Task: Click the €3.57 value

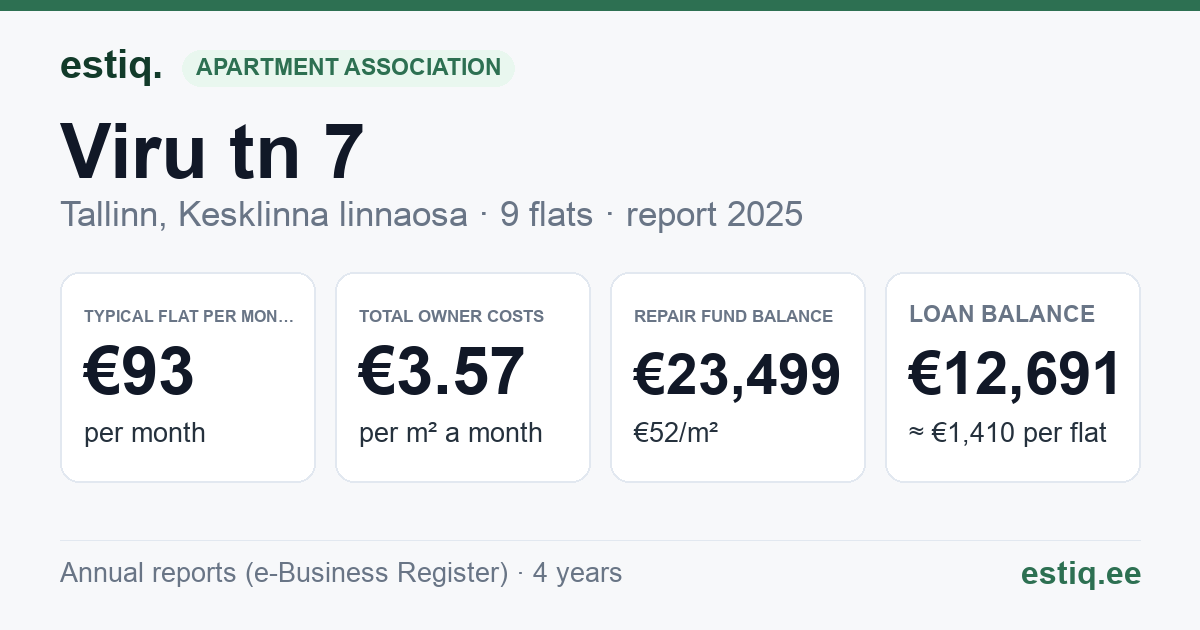Action: pyautogui.click(x=442, y=372)
